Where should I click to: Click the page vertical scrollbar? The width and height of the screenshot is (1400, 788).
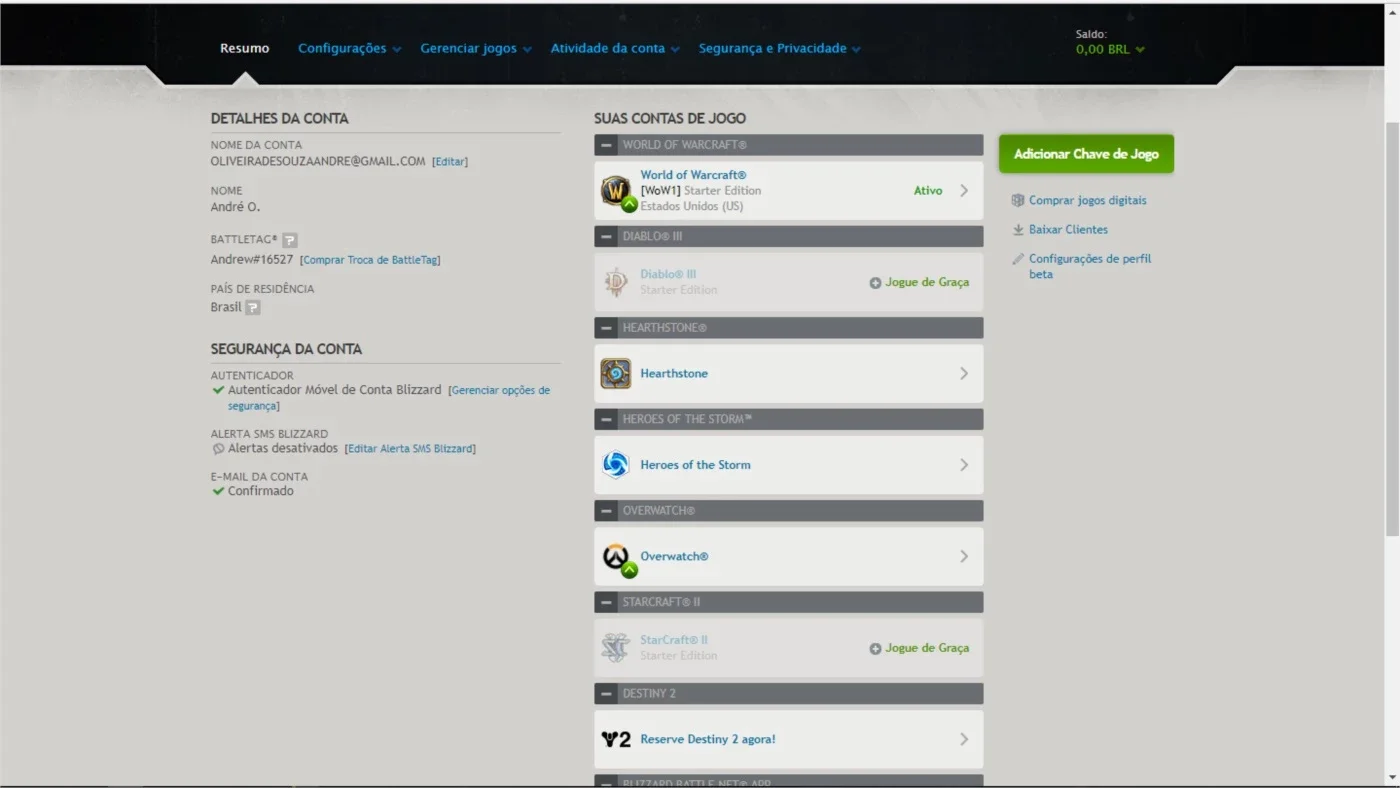tap(1391, 330)
